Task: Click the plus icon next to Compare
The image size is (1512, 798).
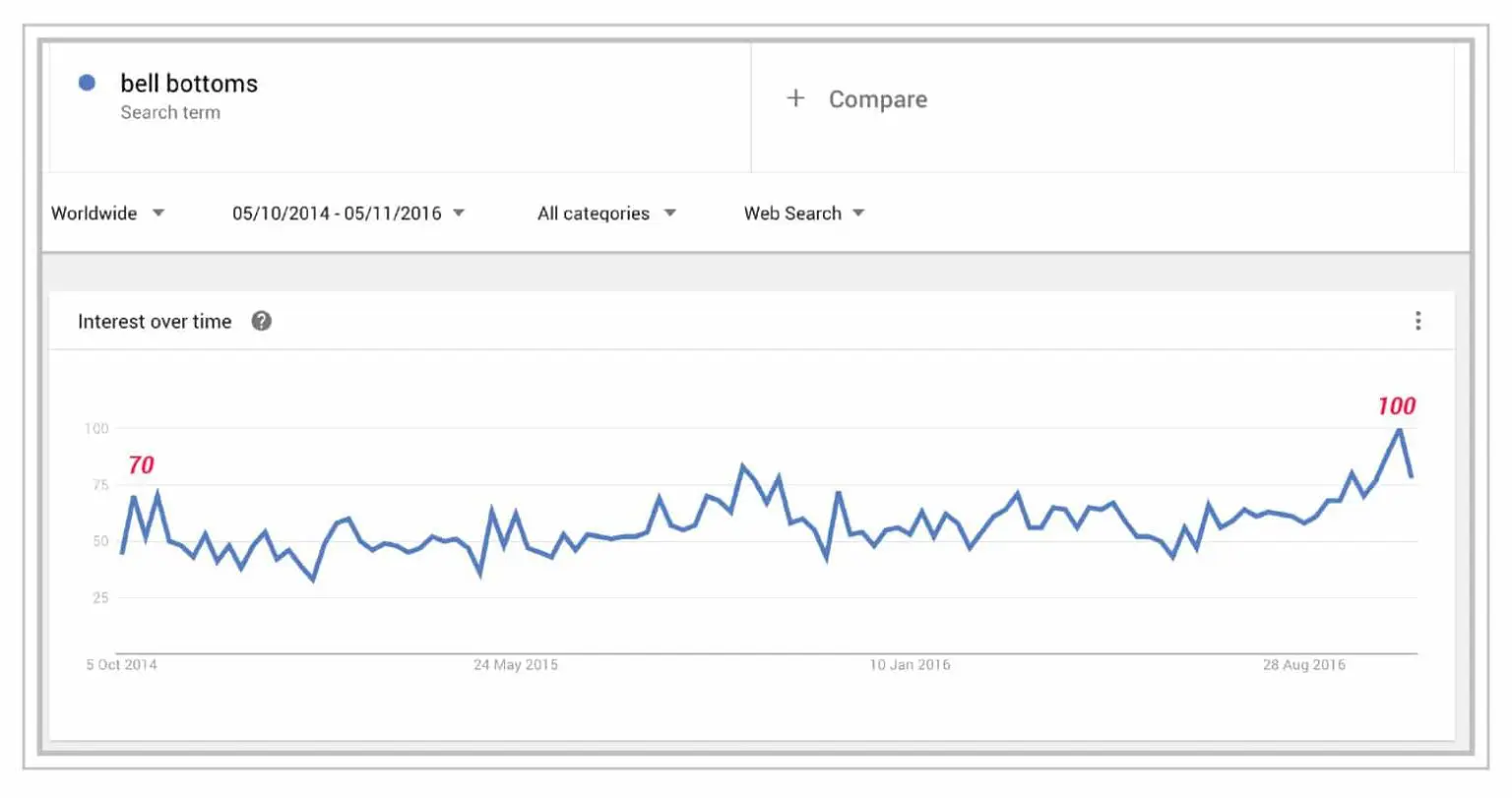Action: tap(795, 98)
